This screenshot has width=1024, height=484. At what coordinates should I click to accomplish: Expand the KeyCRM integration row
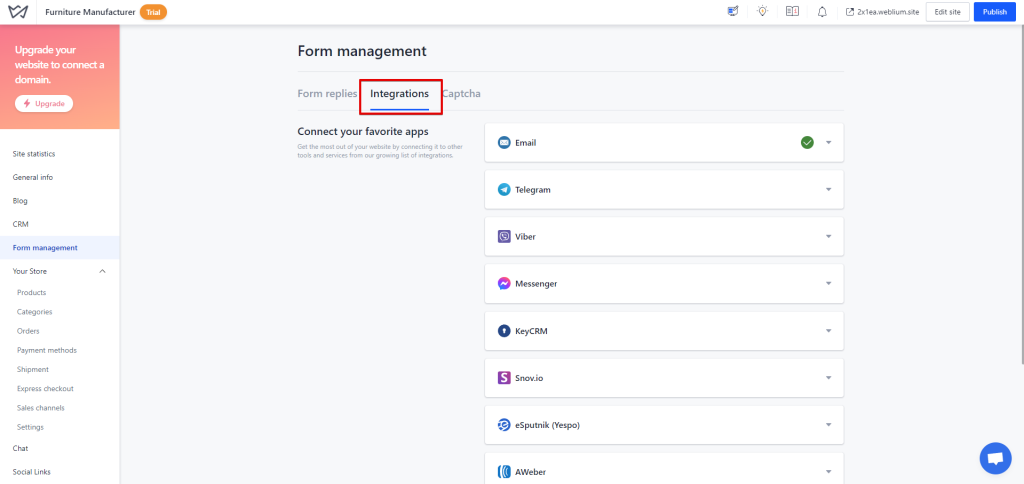828,330
